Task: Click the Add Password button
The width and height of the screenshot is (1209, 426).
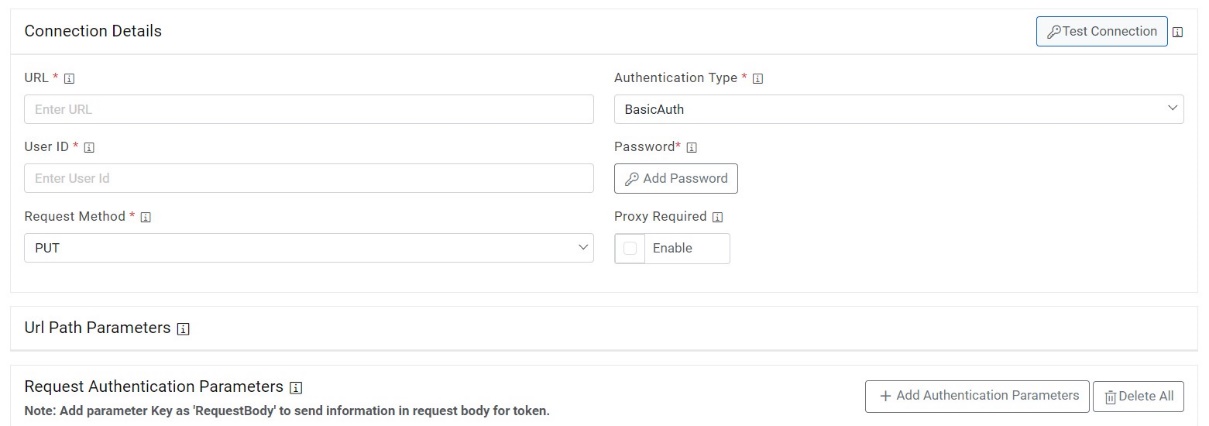Action: (676, 179)
